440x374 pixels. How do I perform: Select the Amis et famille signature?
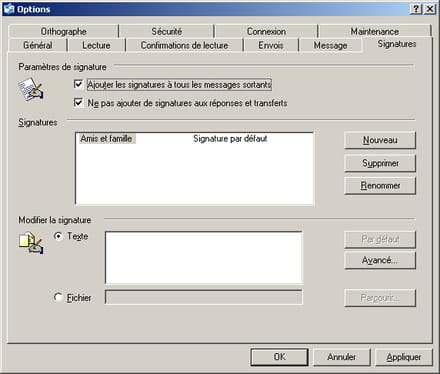pos(106,138)
